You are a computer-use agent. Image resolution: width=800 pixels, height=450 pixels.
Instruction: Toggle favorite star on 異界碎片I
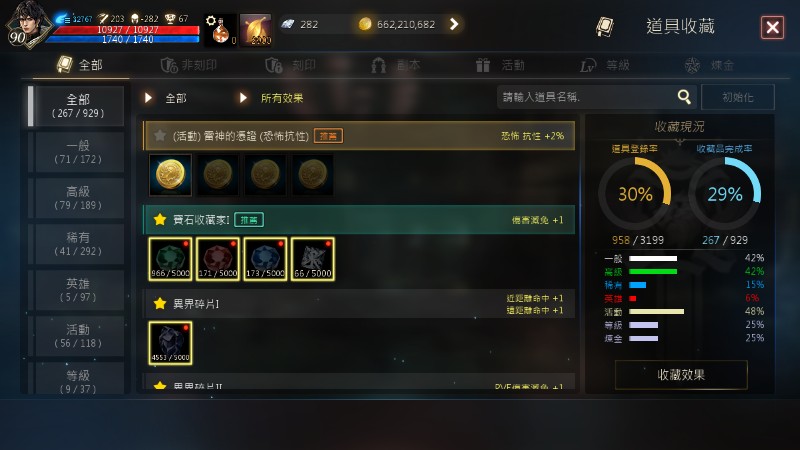(160, 304)
